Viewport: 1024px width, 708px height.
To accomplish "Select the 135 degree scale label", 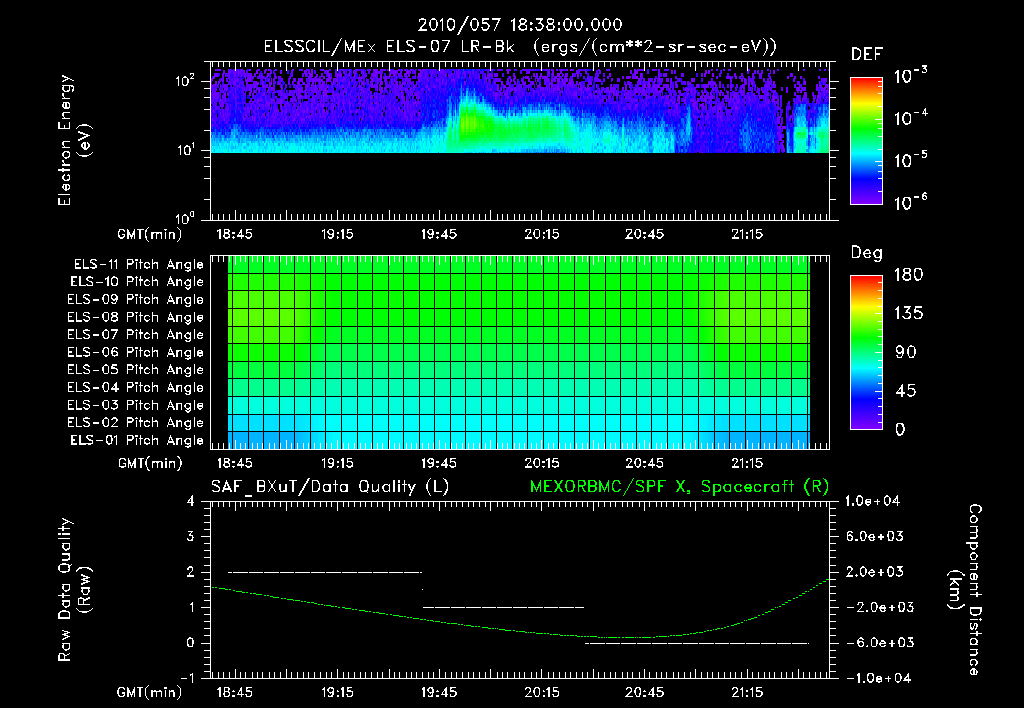I will [x=908, y=313].
